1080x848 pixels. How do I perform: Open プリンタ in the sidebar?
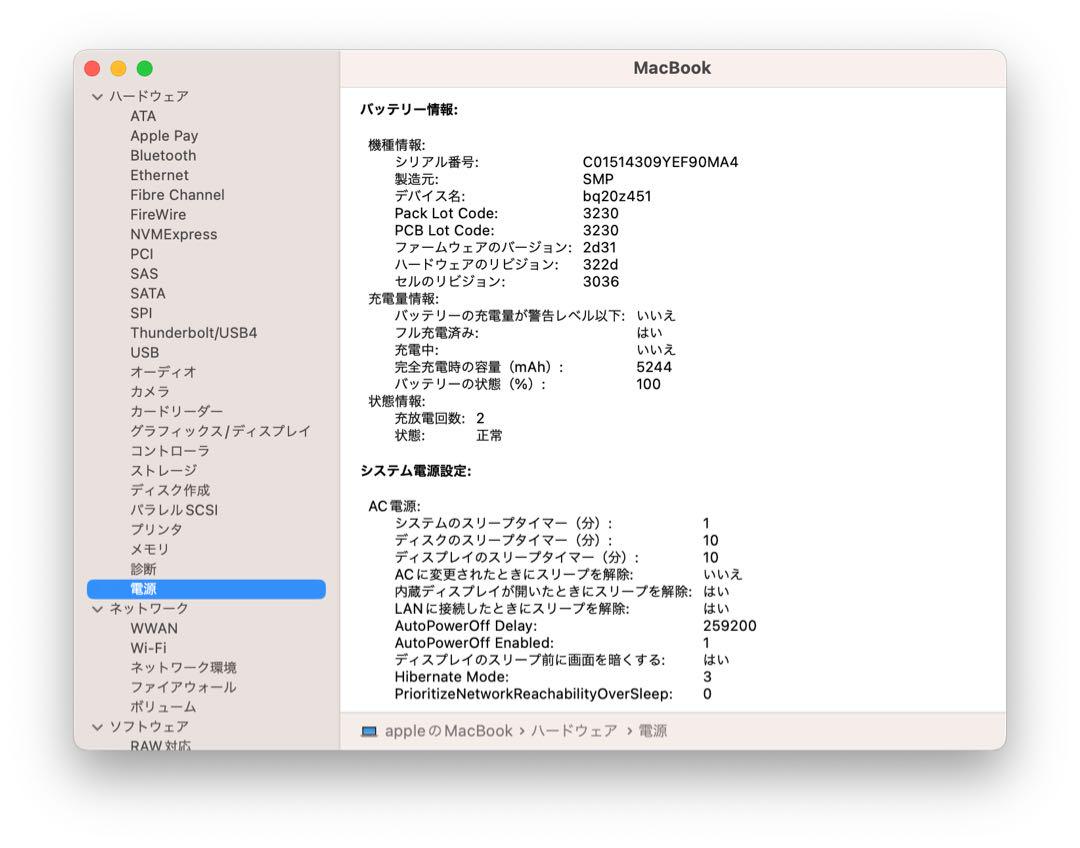coord(156,530)
